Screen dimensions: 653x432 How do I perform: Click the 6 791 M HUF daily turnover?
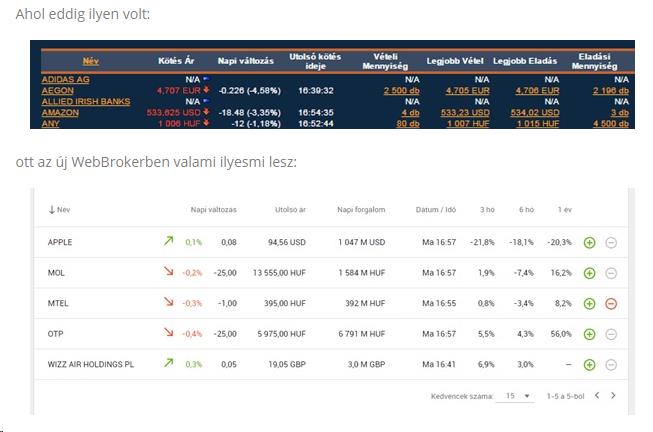361,334
